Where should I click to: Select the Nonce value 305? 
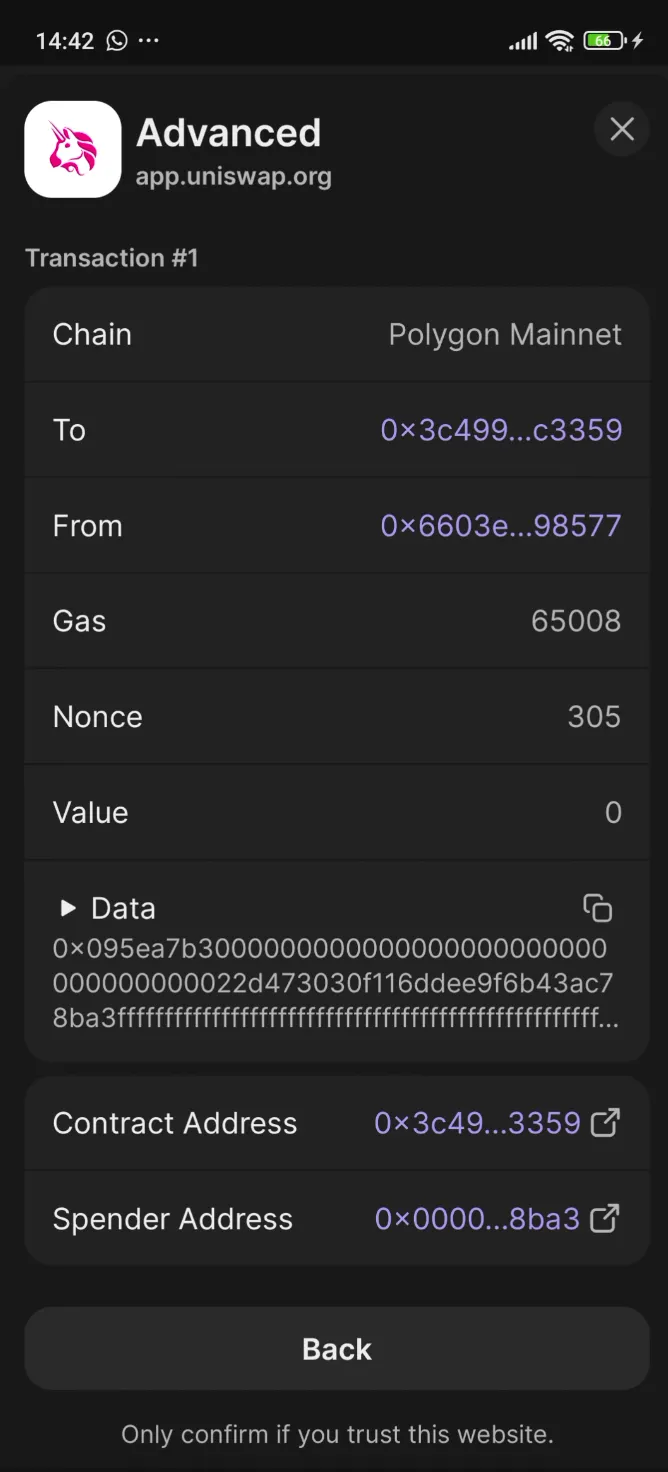point(594,716)
